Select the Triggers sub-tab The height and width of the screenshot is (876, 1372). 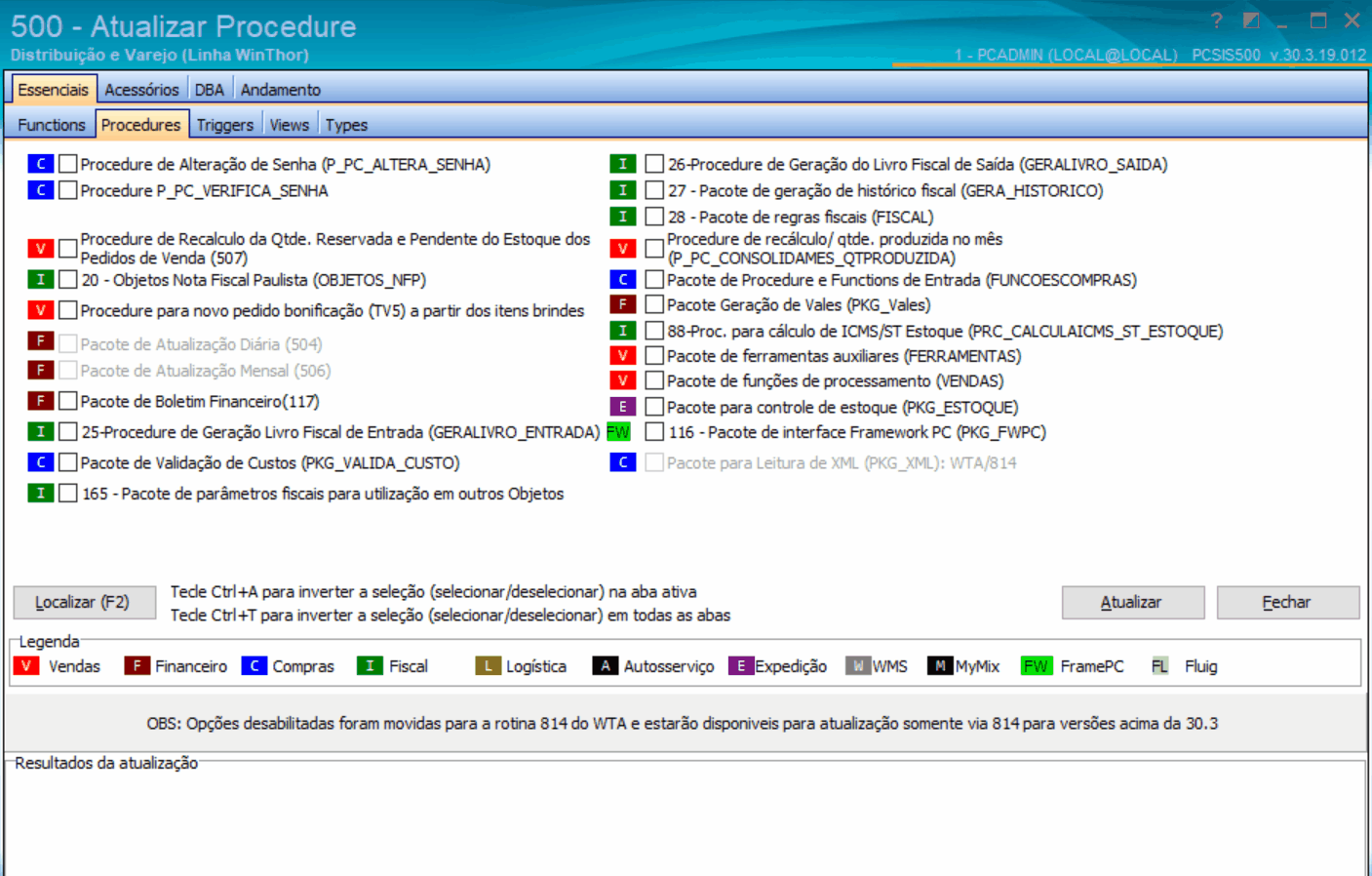pos(225,125)
